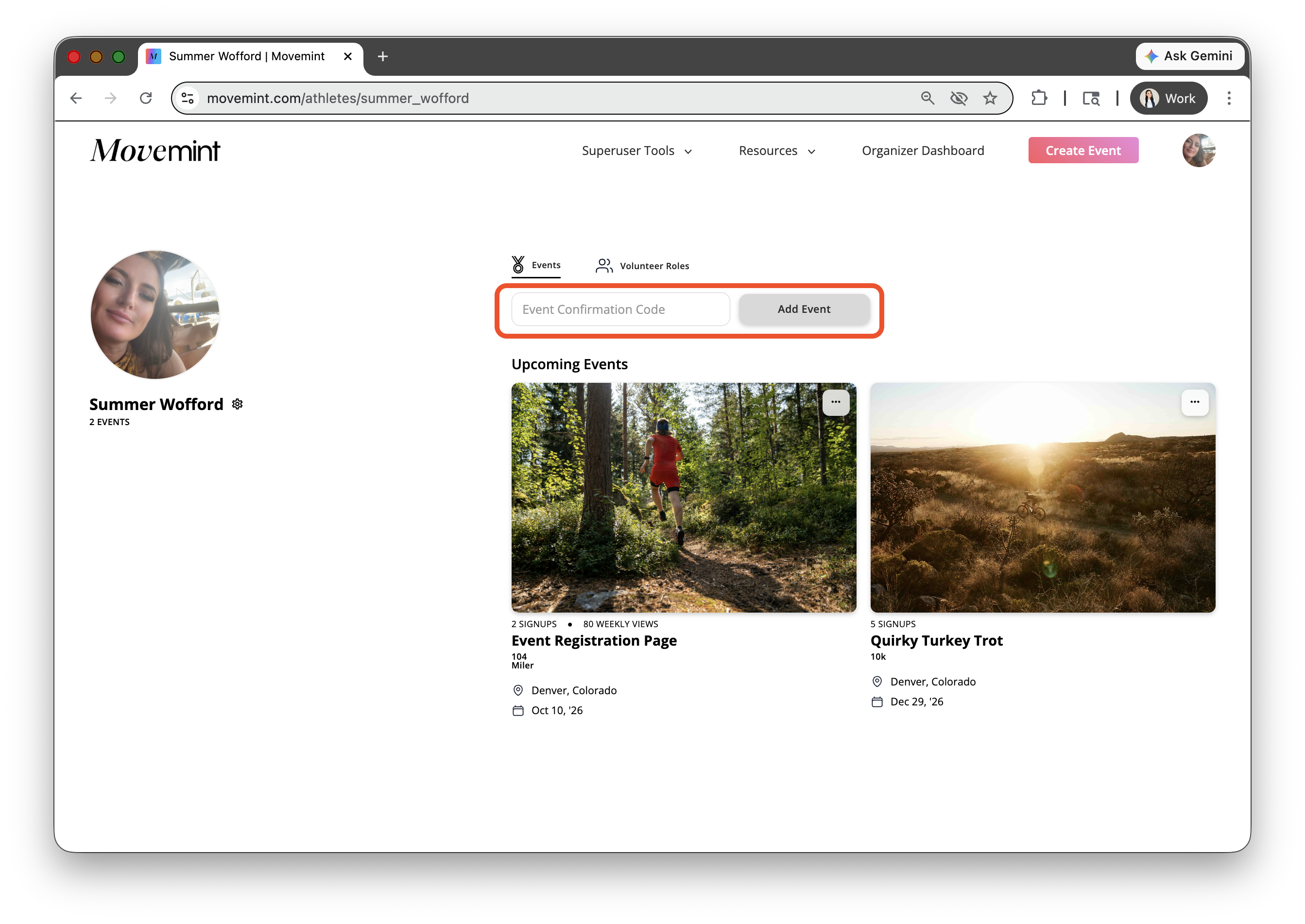The image size is (1305, 924).
Task: Click the Oct 10, '26 date
Action: click(557, 711)
